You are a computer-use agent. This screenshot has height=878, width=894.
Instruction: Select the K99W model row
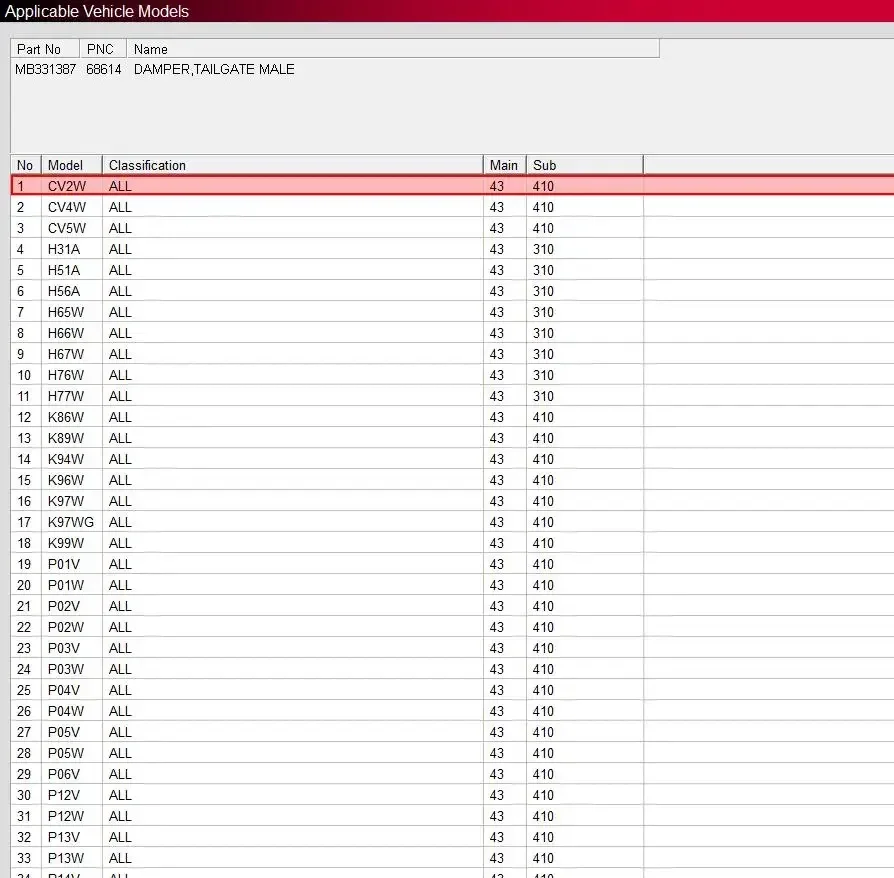pos(453,543)
